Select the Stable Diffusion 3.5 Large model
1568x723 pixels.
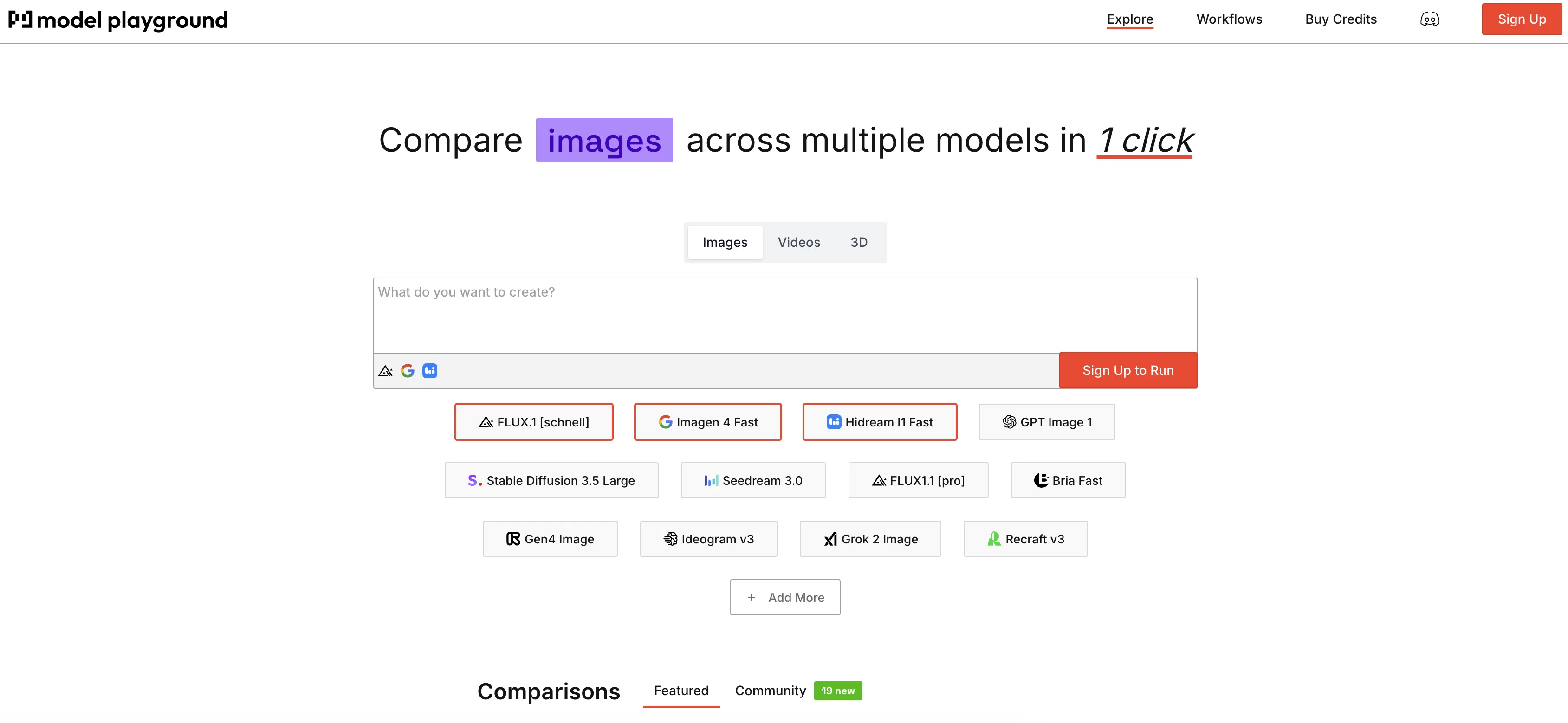tap(551, 480)
